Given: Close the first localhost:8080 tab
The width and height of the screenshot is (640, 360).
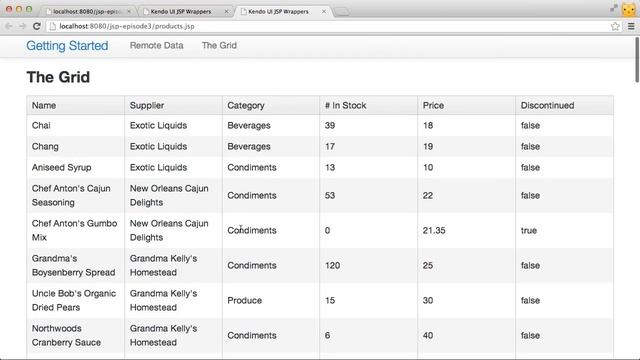Looking at the screenshot, I should point(129,11).
